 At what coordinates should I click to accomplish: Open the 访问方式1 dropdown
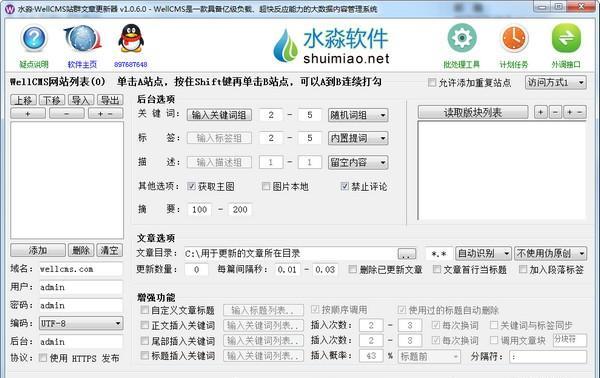tap(556, 83)
